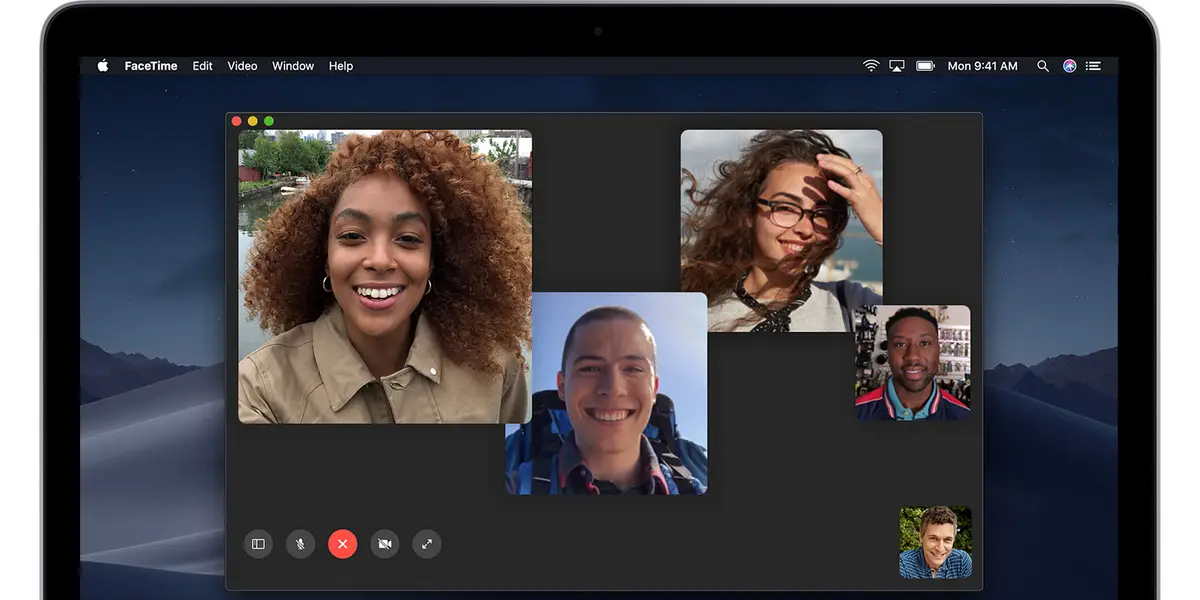Viewport: 1200px width, 600px height.
Task: Open the Help menu
Action: pos(341,66)
